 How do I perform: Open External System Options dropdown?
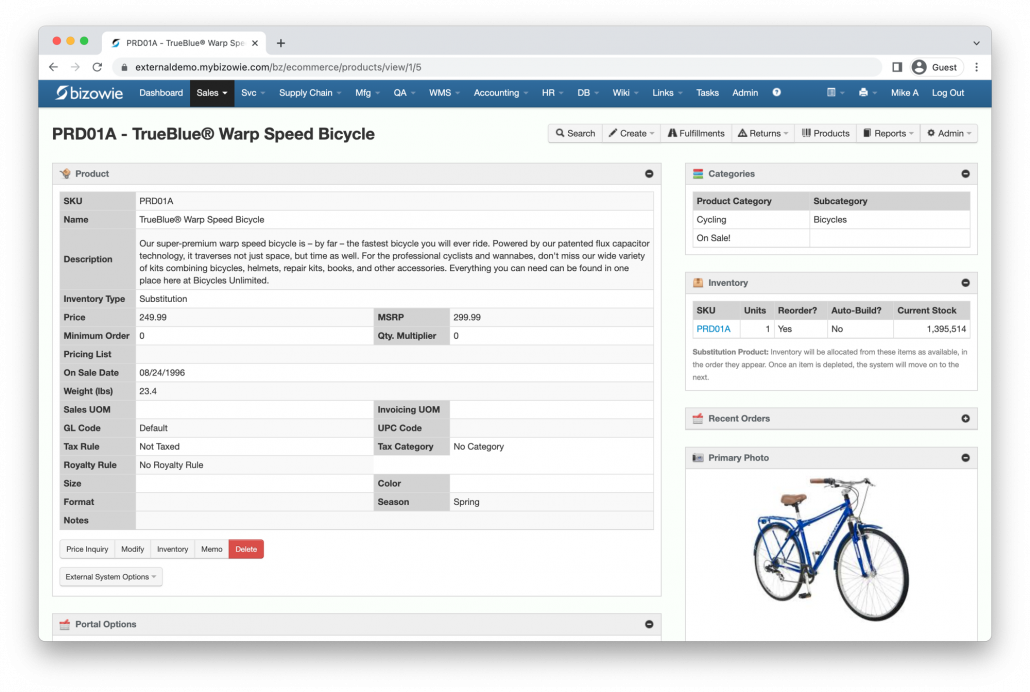111,577
